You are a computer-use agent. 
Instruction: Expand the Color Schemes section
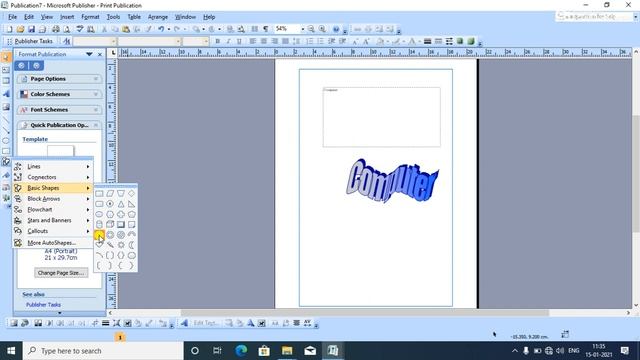[59, 94]
